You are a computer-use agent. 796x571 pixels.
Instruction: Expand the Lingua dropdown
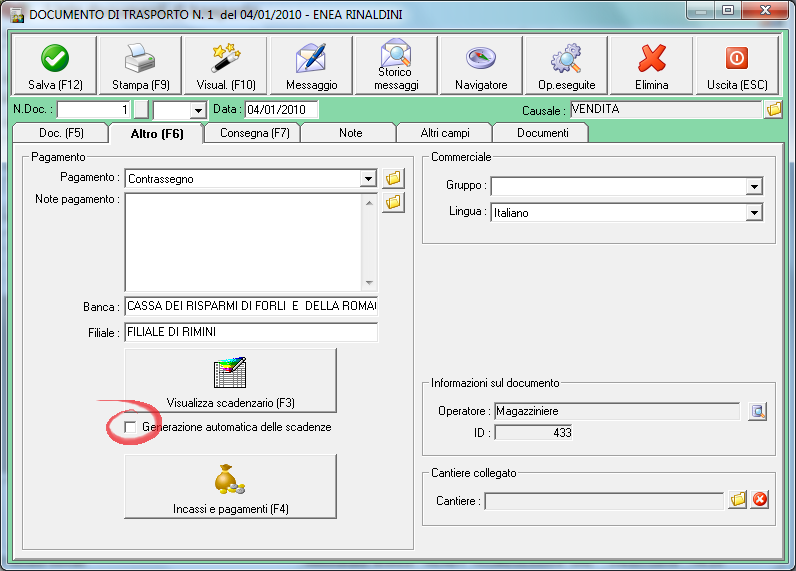(x=754, y=213)
